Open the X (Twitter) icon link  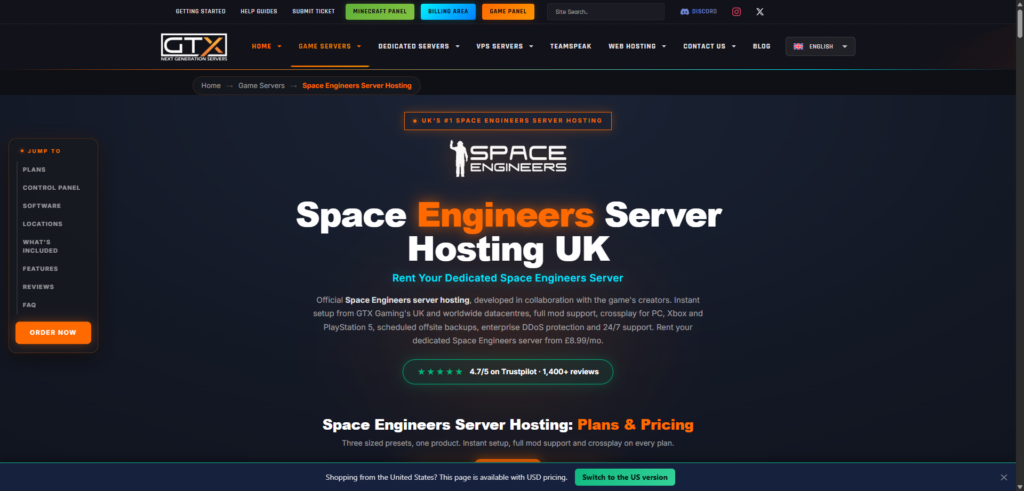[x=760, y=12]
